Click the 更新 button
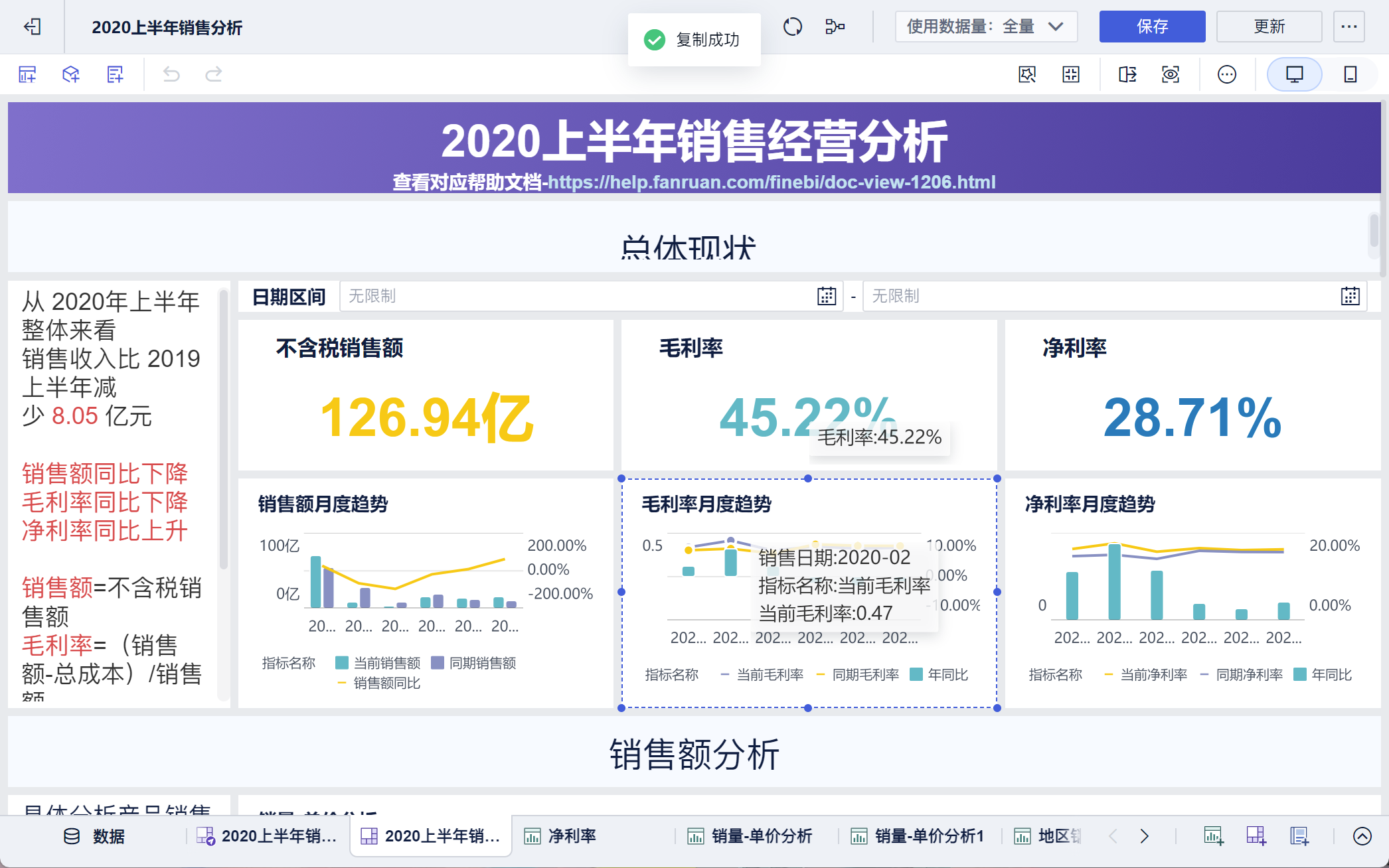This screenshot has height=868, width=1389. coord(1269,27)
